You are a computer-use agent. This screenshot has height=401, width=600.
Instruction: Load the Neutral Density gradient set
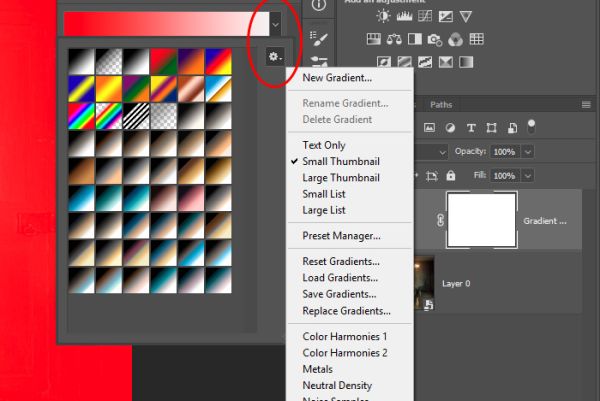[337, 386]
